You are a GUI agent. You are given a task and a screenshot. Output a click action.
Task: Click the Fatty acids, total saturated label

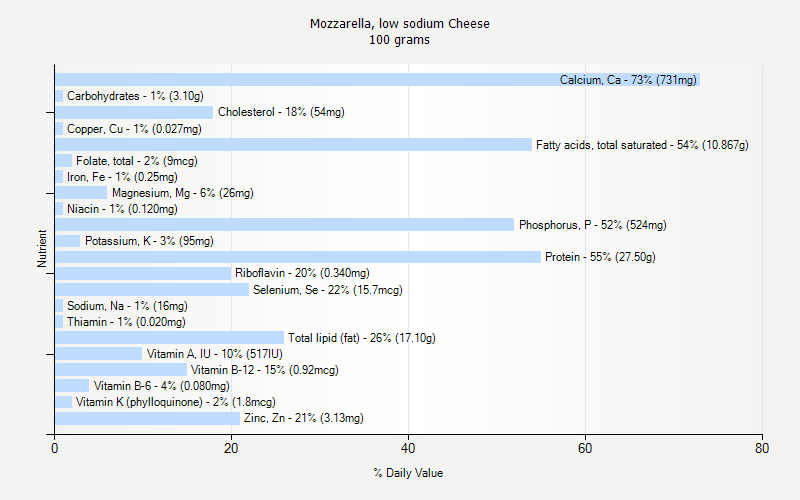click(x=641, y=145)
